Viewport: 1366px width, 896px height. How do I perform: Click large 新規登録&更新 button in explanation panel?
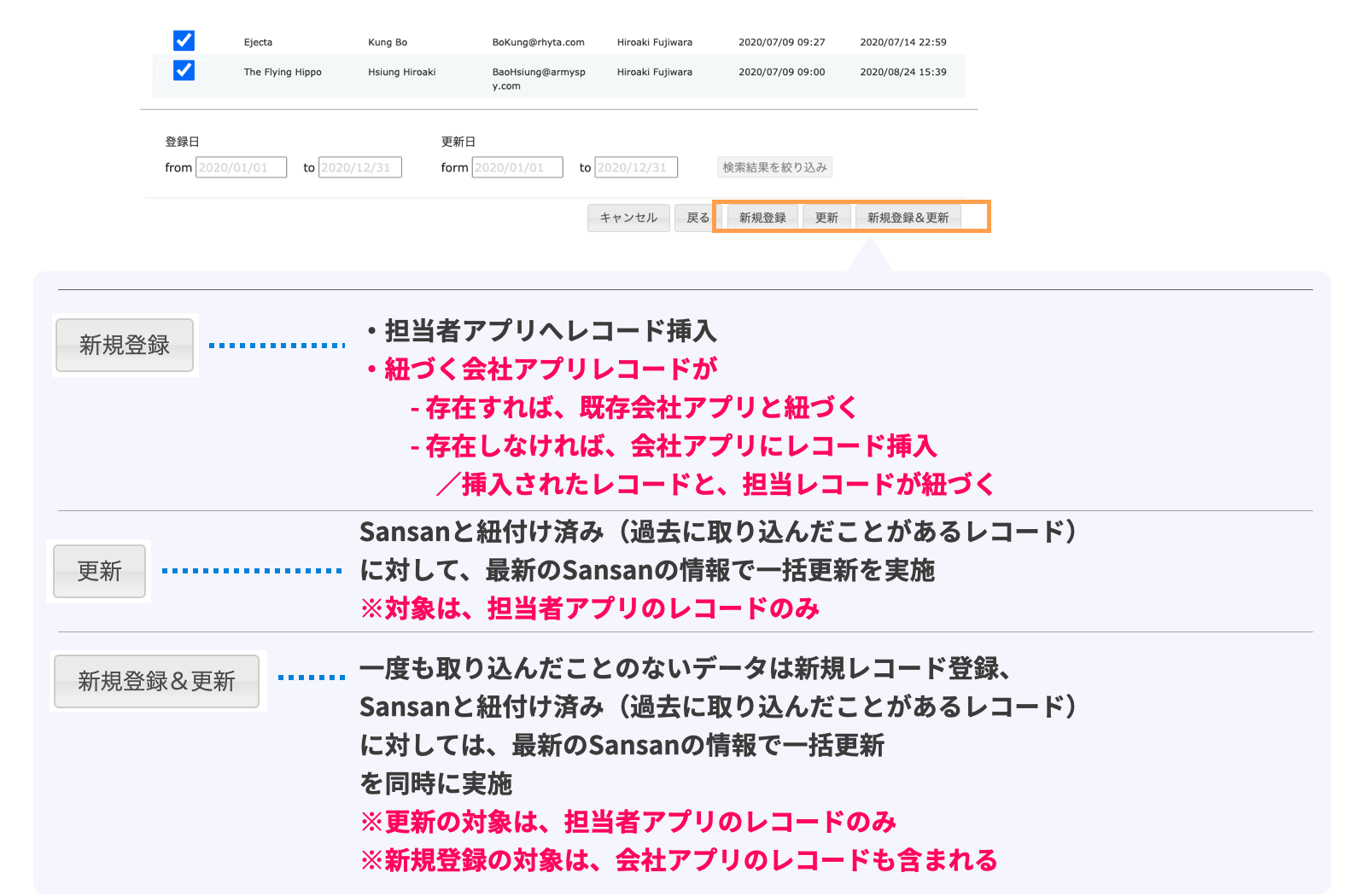(156, 681)
